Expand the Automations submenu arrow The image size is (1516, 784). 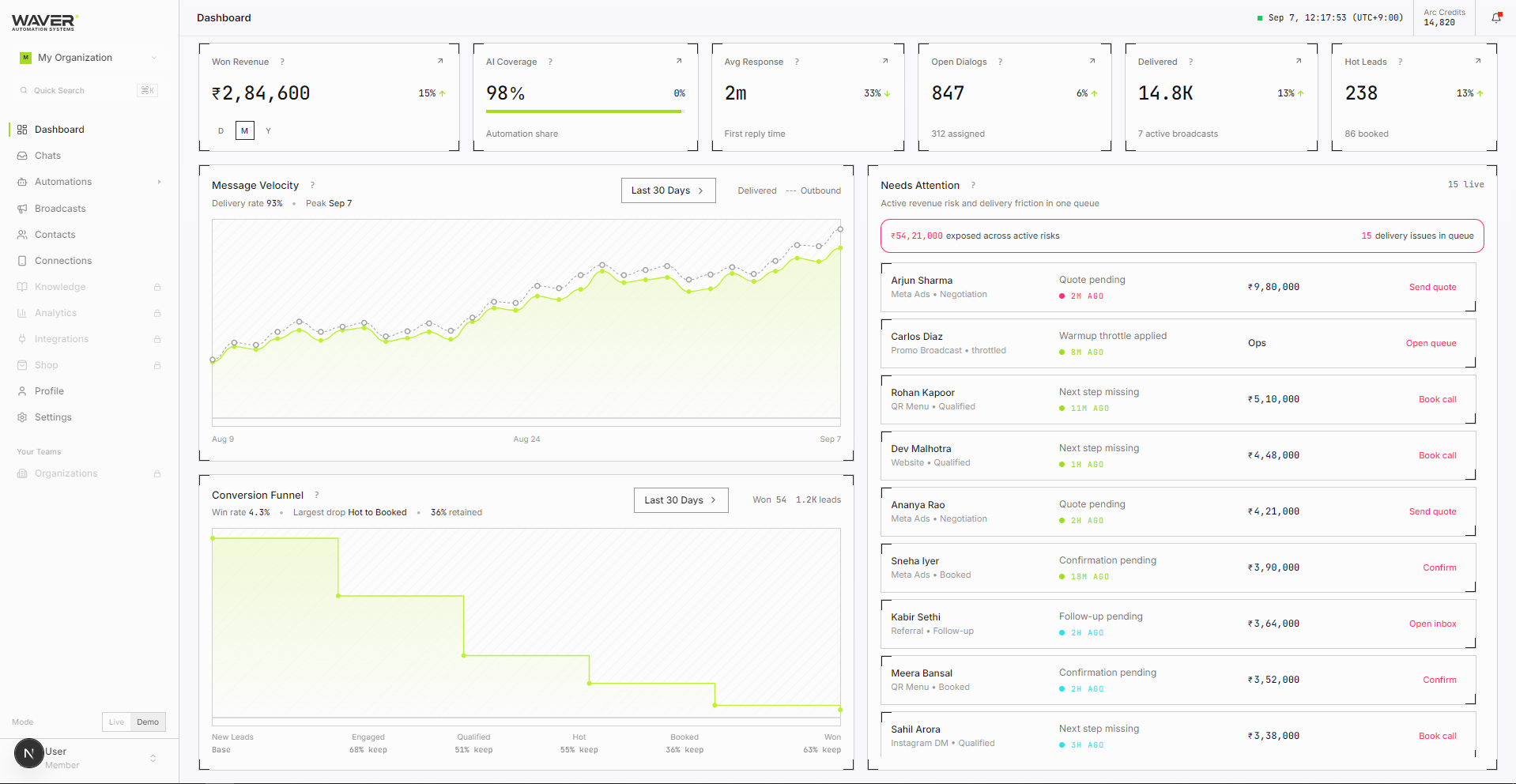pyautogui.click(x=159, y=182)
